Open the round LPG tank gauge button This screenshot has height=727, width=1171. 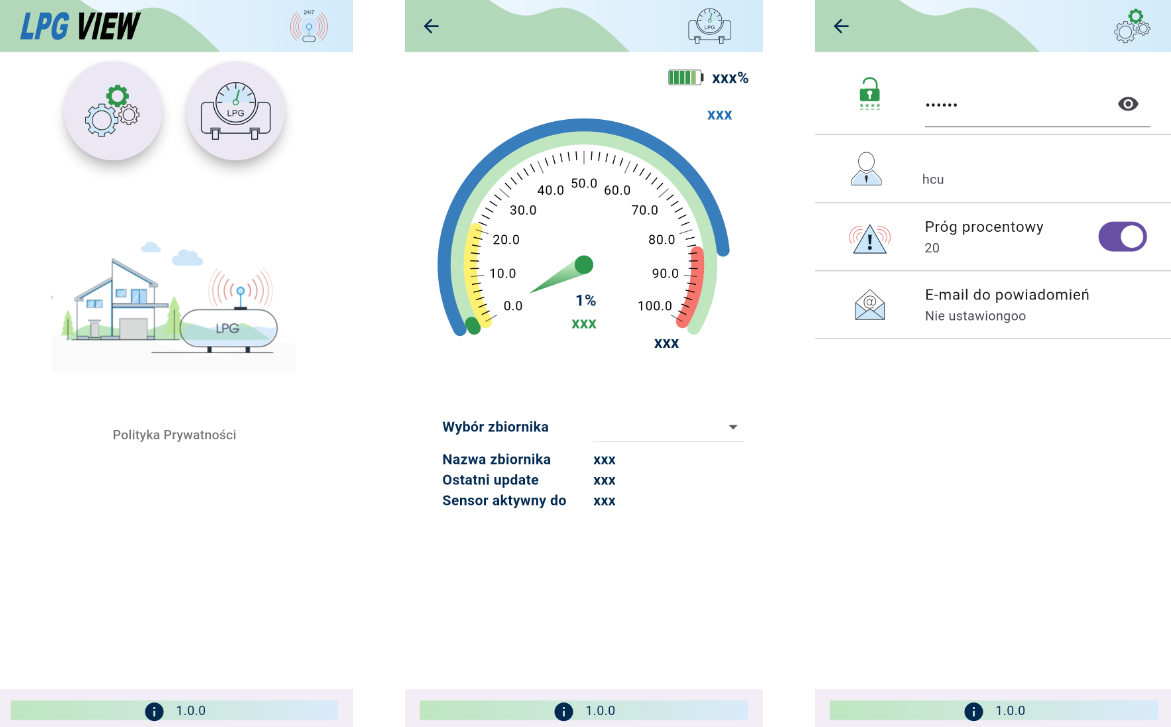[236, 111]
